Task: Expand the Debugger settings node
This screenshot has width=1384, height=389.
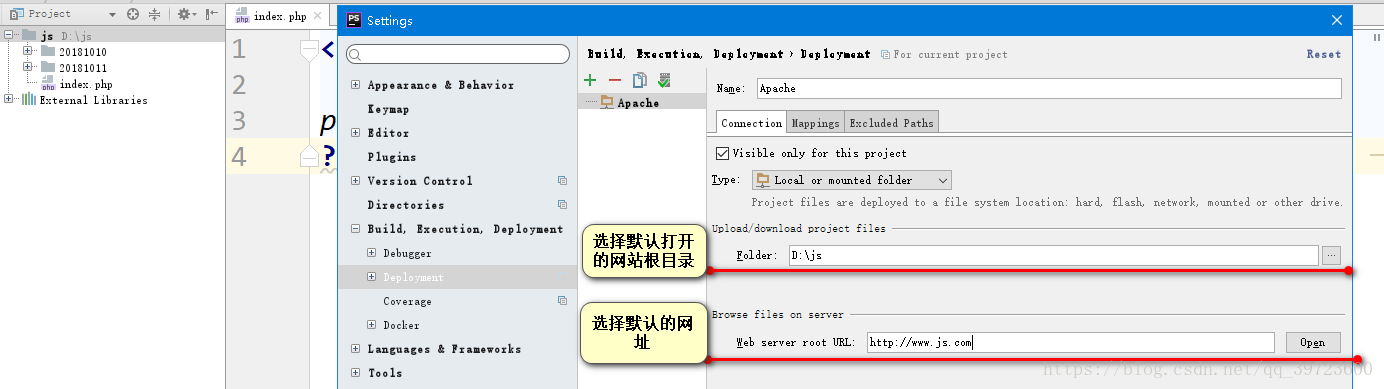Action: click(372, 253)
